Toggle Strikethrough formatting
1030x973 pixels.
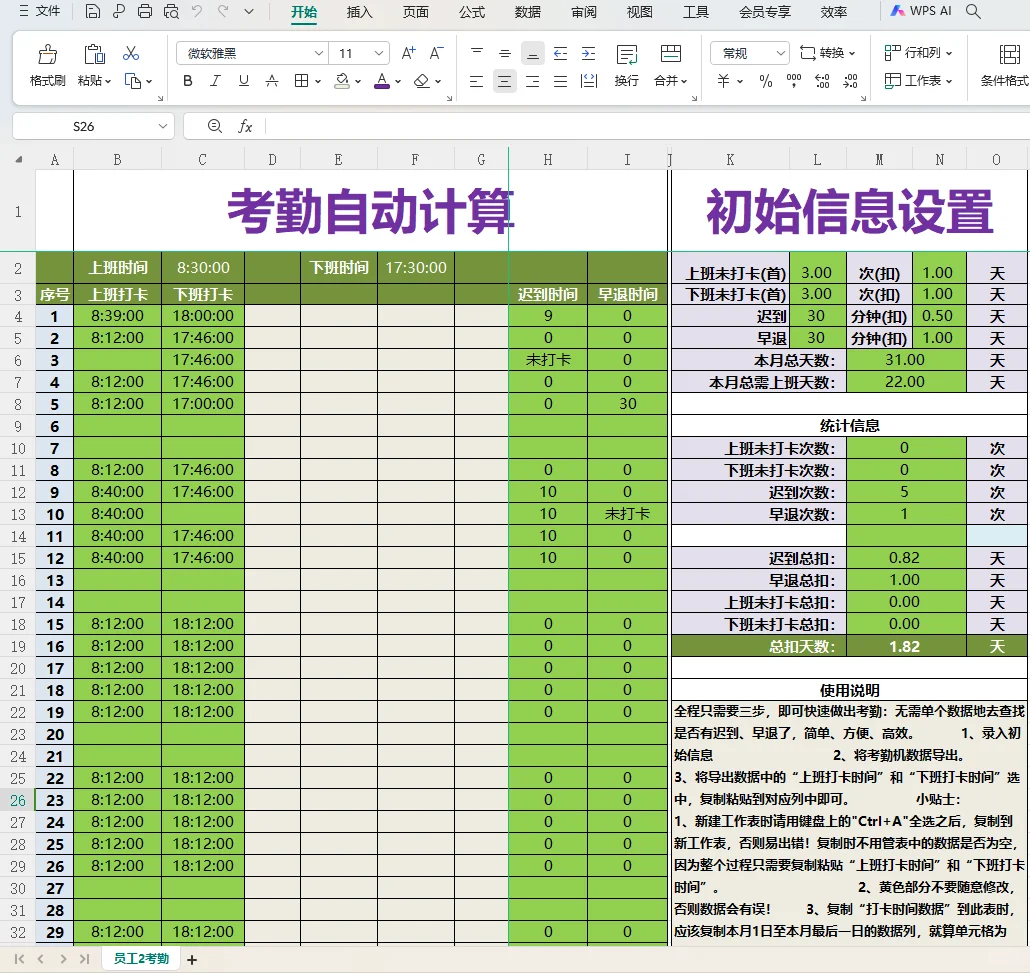pyautogui.click(x=272, y=81)
